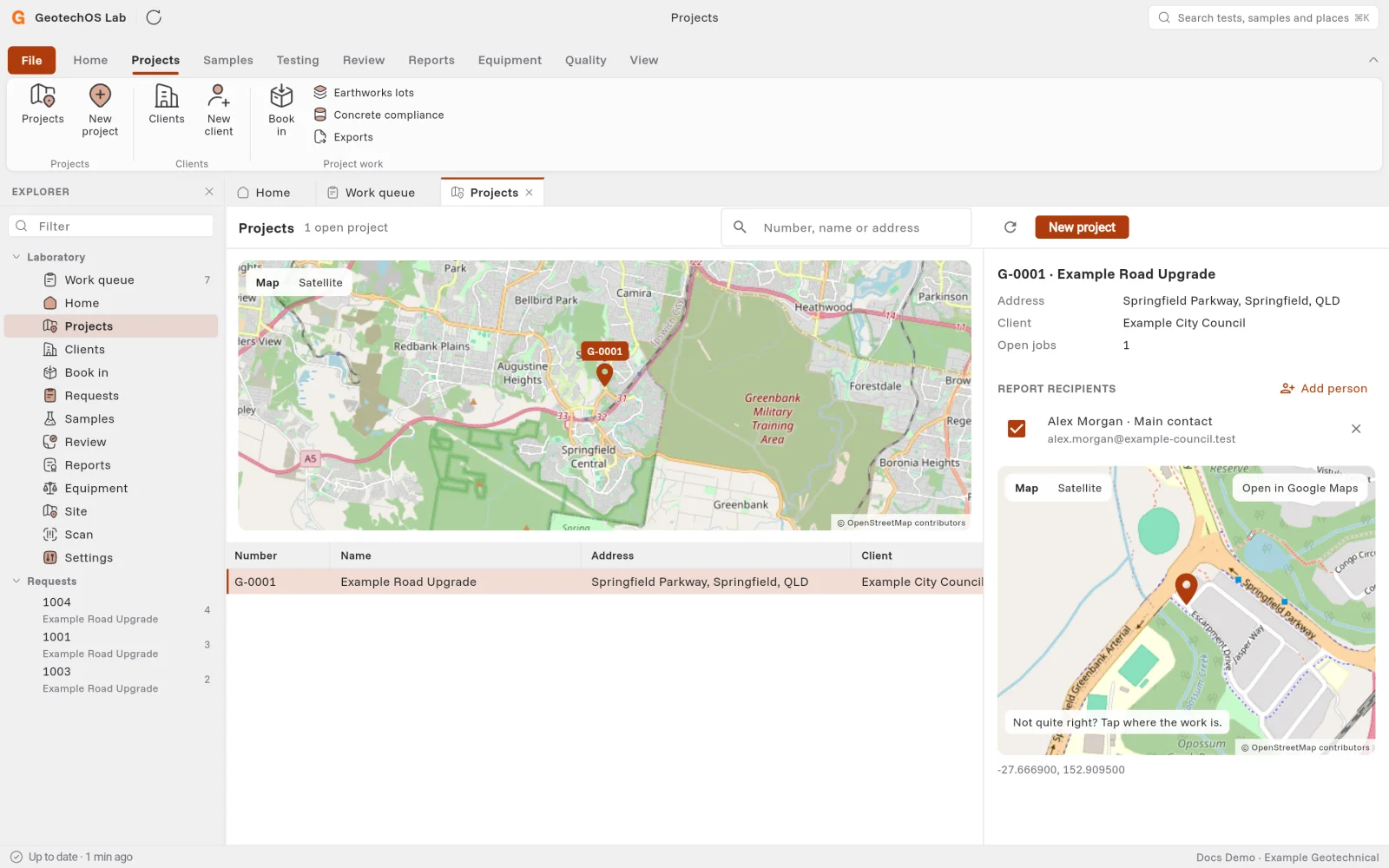Click the orange New project button
Image resolution: width=1389 pixels, height=868 pixels.
[1082, 227]
